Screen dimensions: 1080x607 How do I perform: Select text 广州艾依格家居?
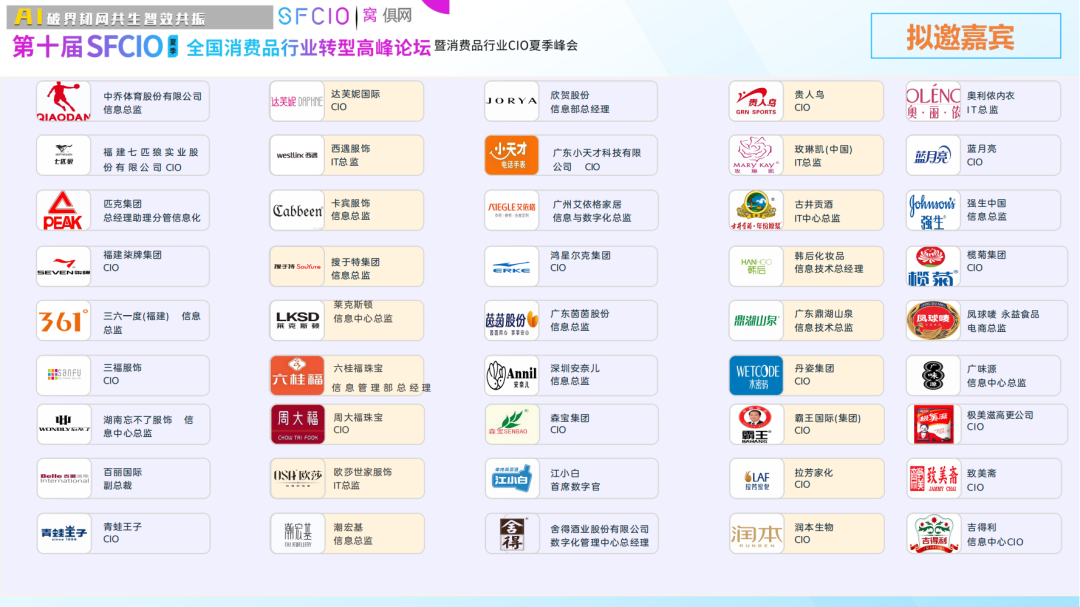[x=587, y=204]
